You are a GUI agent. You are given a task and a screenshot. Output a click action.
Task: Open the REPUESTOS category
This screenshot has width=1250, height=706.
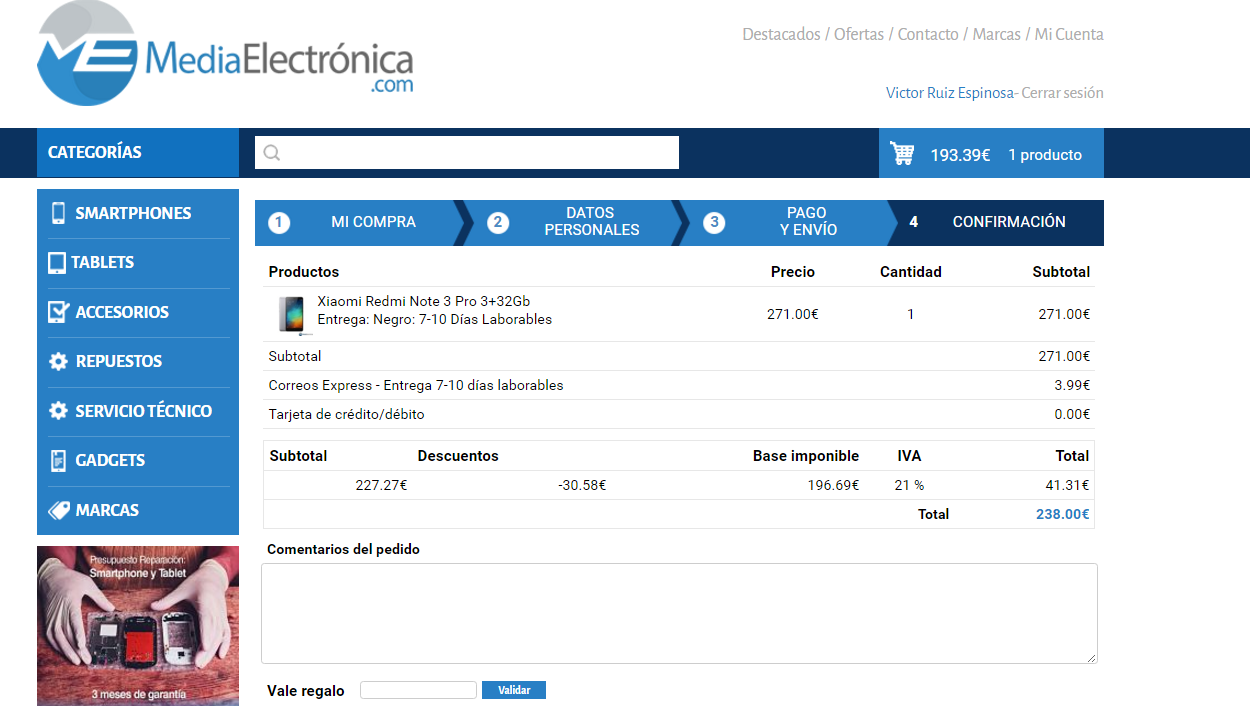(119, 361)
